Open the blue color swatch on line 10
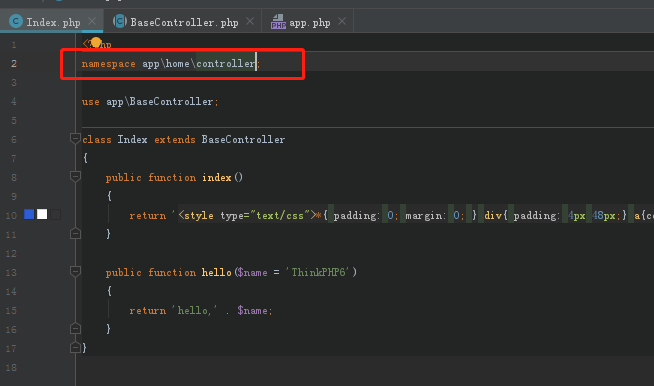654x386 pixels. [29, 214]
